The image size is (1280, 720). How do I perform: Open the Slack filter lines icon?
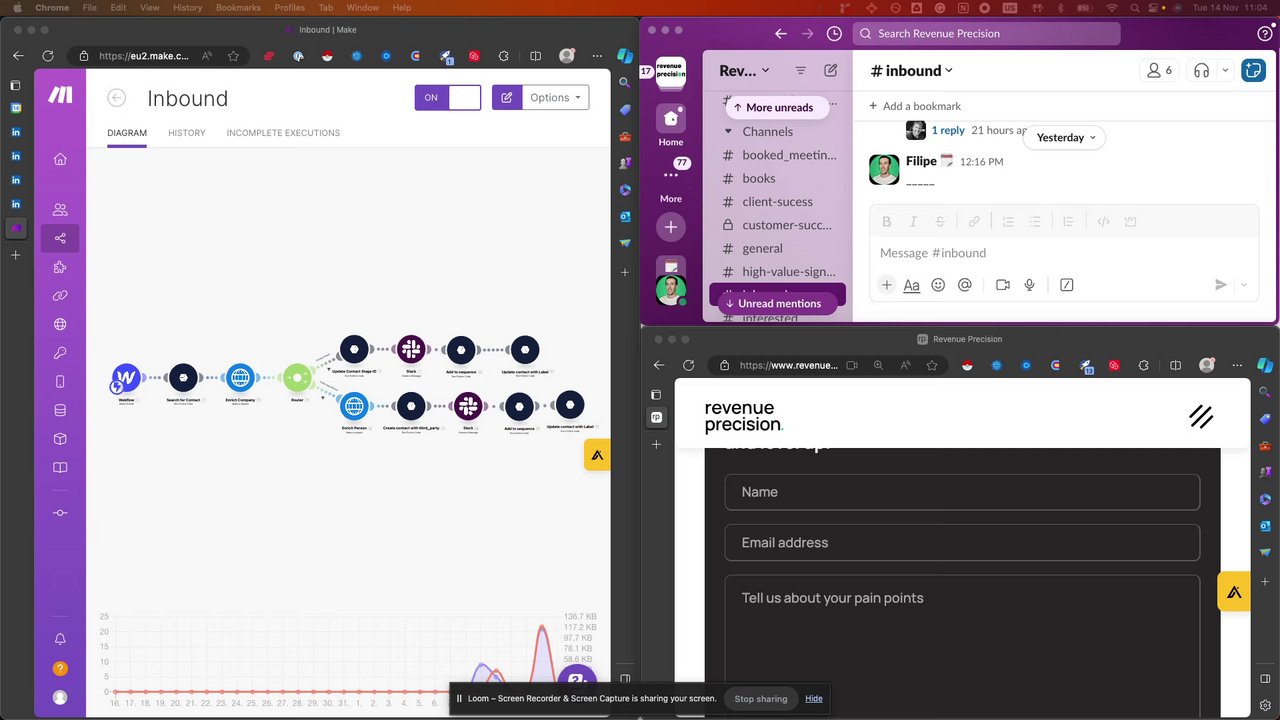click(800, 70)
